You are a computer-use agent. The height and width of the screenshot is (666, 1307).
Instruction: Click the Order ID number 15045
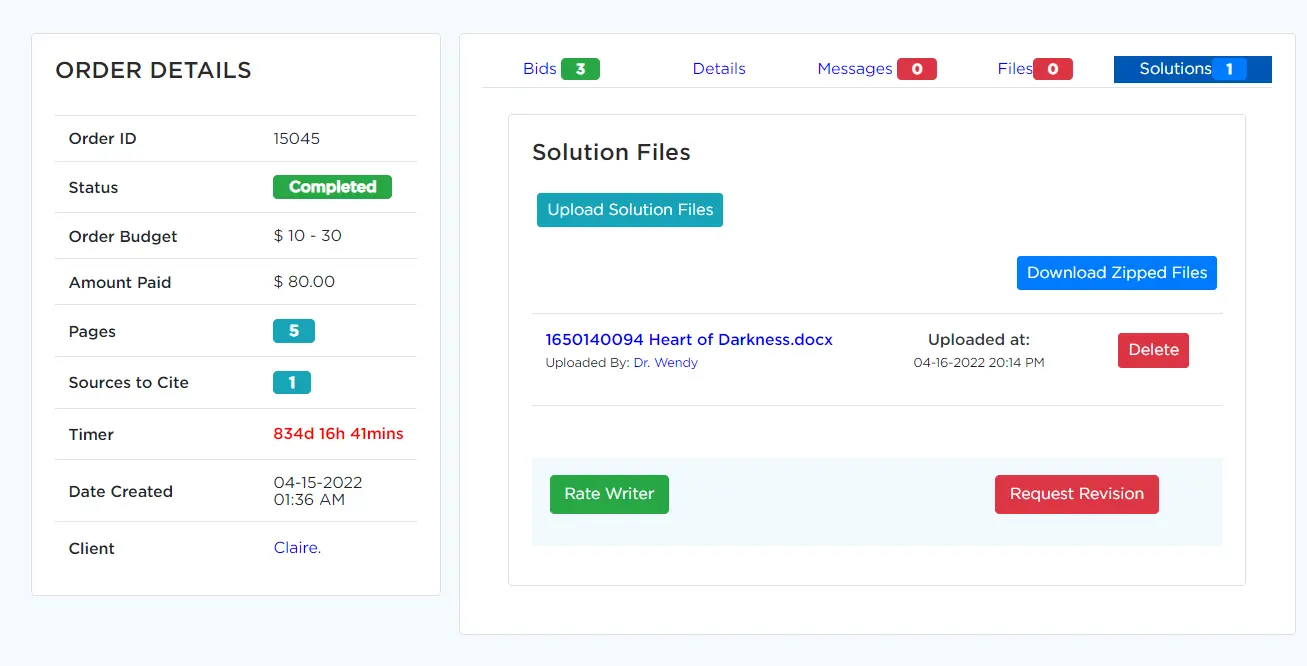[296, 139]
